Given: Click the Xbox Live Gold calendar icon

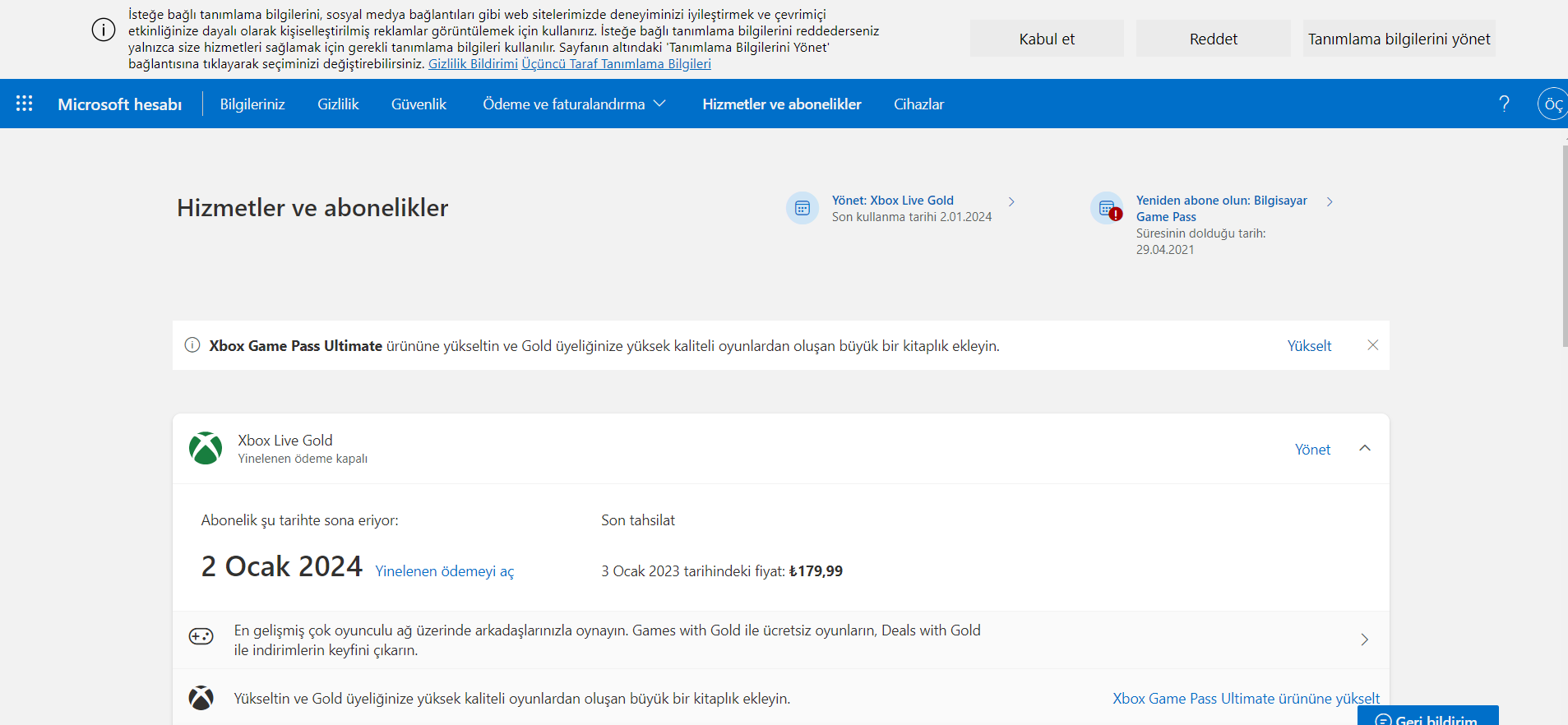Looking at the screenshot, I should click(x=803, y=208).
